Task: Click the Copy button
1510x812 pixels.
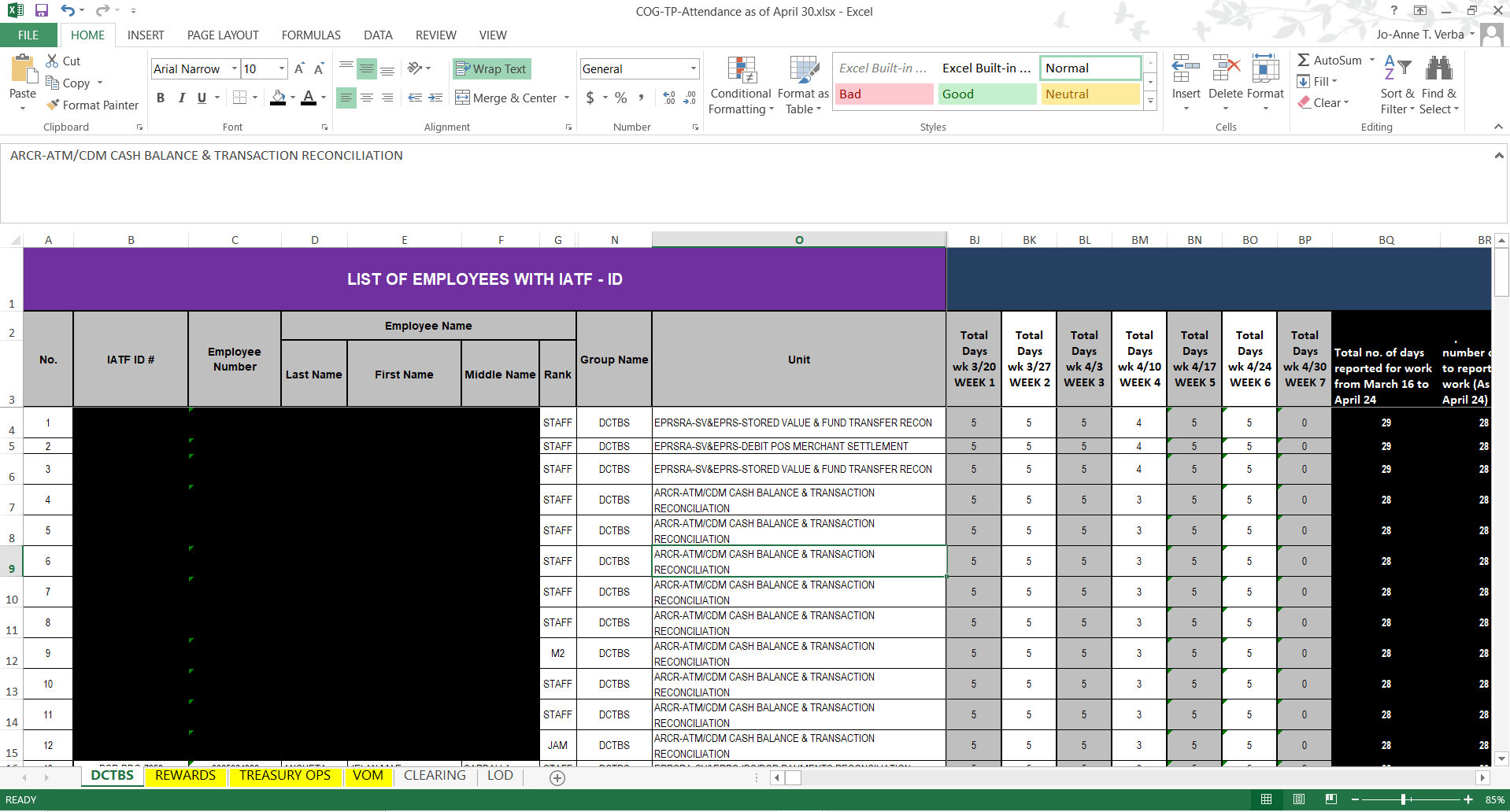Action: pyautogui.click(x=68, y=83)
